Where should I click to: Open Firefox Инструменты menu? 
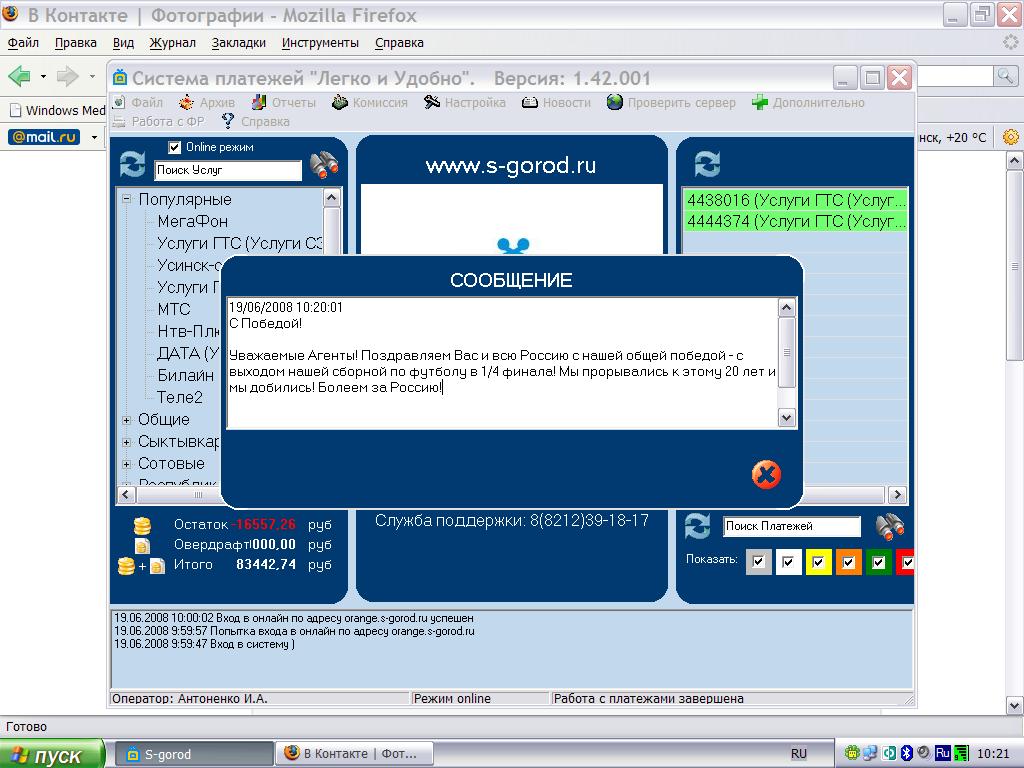coord(320,43)
